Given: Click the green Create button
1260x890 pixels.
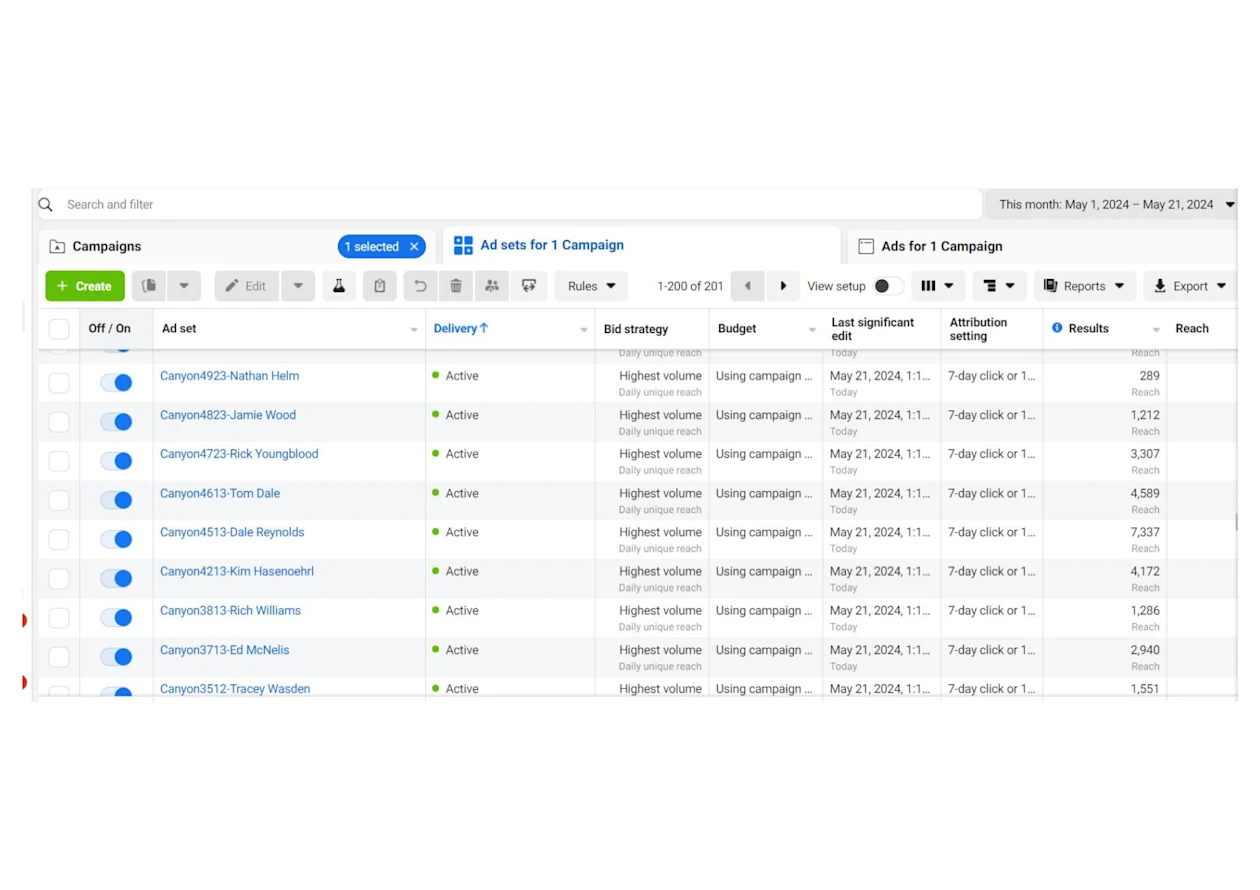Looking at the screenshot, I should coord(85,286).
